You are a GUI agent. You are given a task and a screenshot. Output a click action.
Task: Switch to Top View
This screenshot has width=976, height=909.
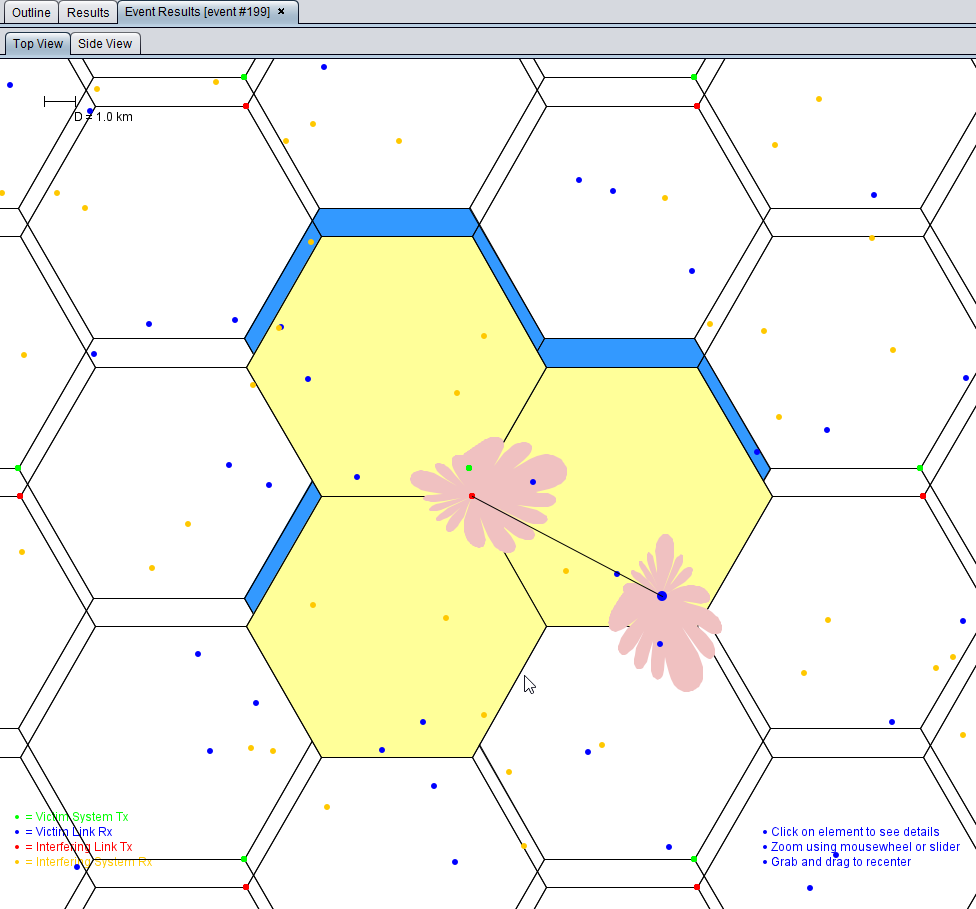(38, 44)
